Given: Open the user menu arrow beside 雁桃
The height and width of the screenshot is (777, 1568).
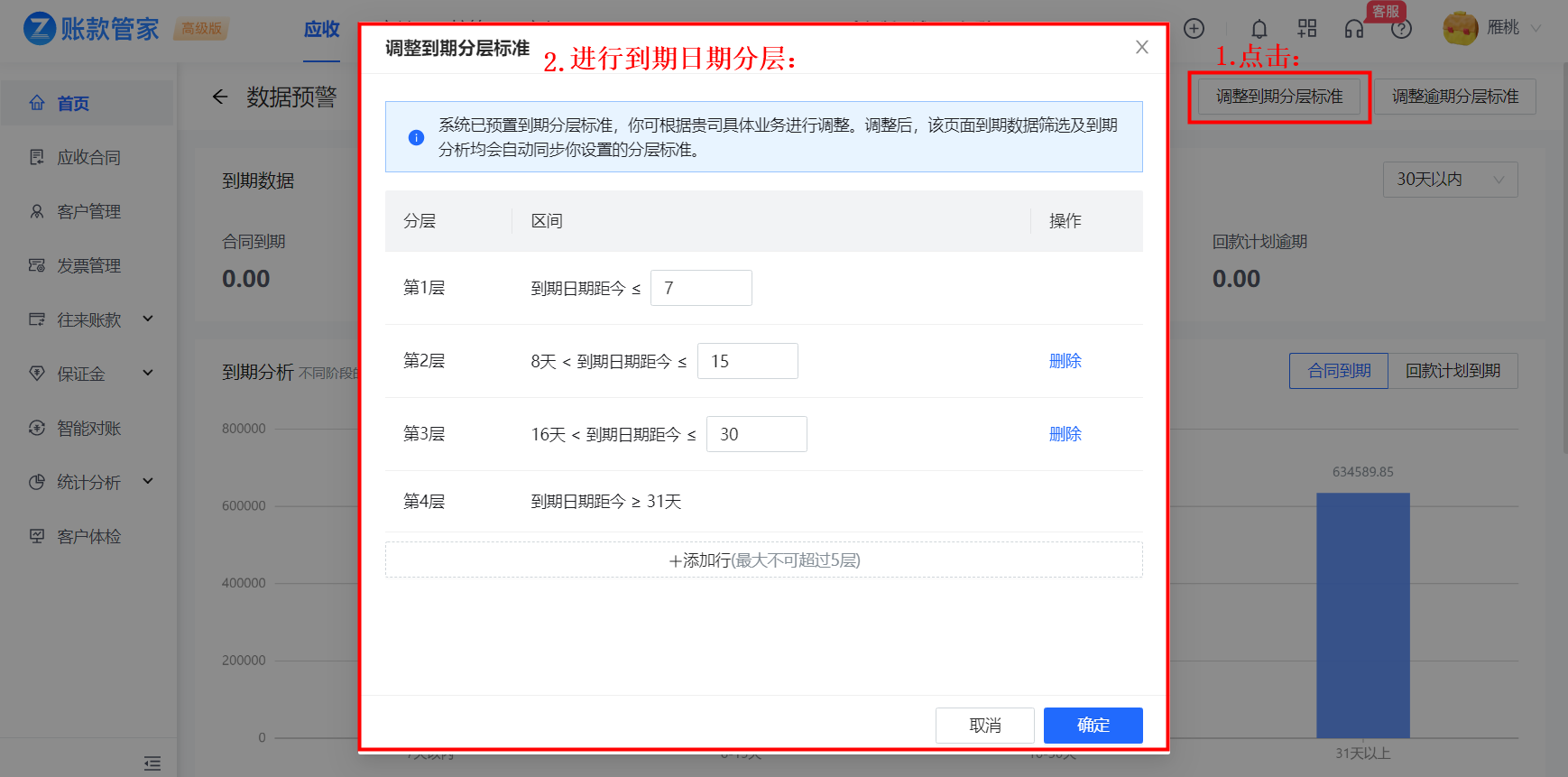Looking at the screenshot, I should coord(1536,28).
